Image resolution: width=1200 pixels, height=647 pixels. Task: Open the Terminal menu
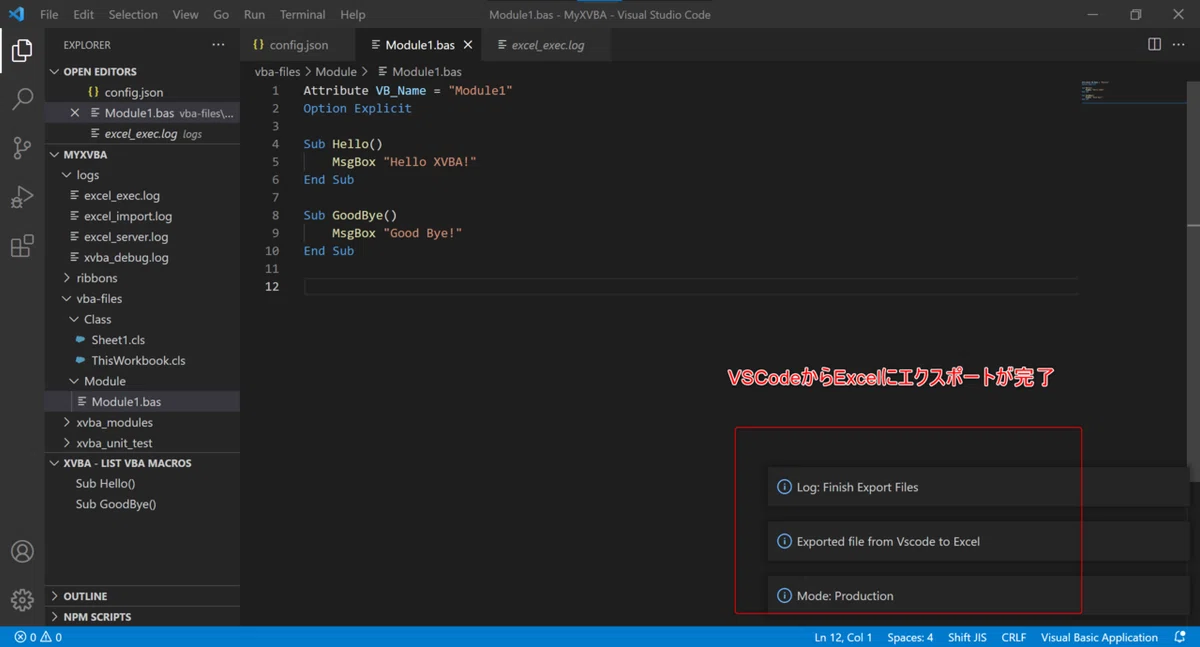pyautogui.click(x=302, y=15)
